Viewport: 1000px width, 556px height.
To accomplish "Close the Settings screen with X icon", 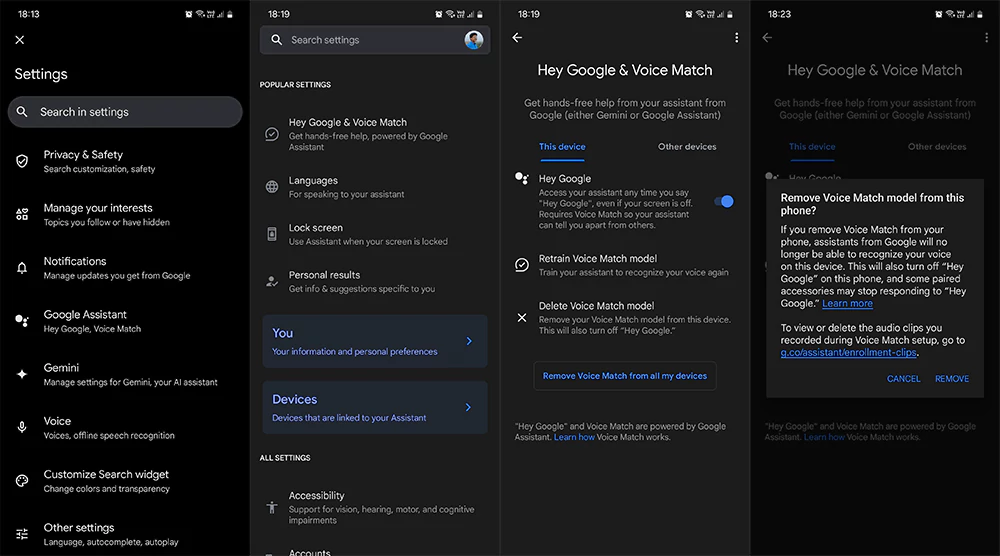I will [20, 40].
